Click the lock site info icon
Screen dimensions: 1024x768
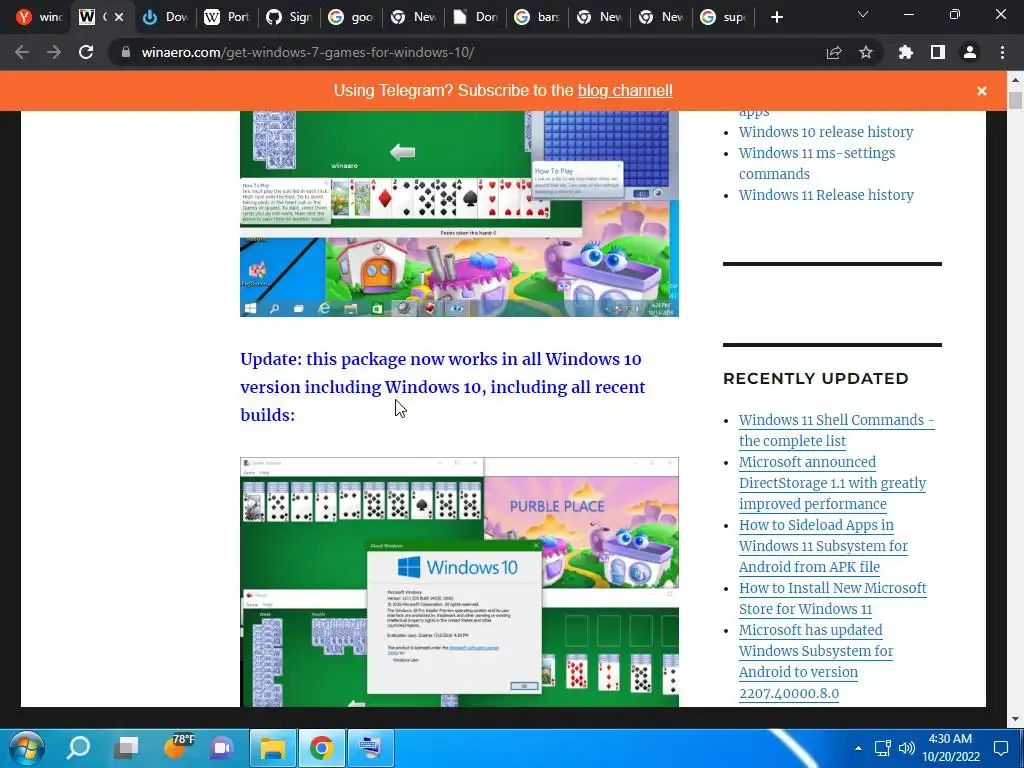click(126, 52)
